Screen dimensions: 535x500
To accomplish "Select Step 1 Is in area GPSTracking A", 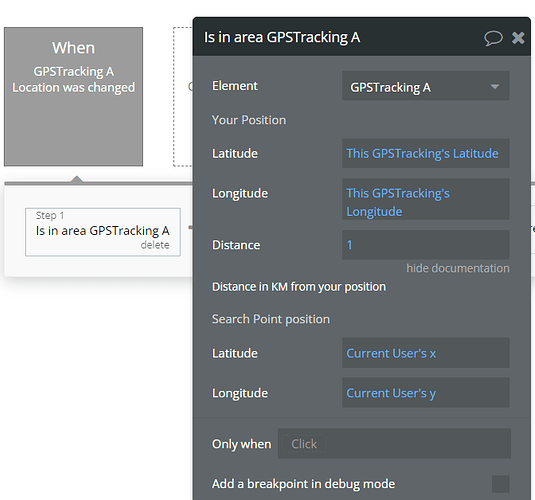I will coord(103,232).
